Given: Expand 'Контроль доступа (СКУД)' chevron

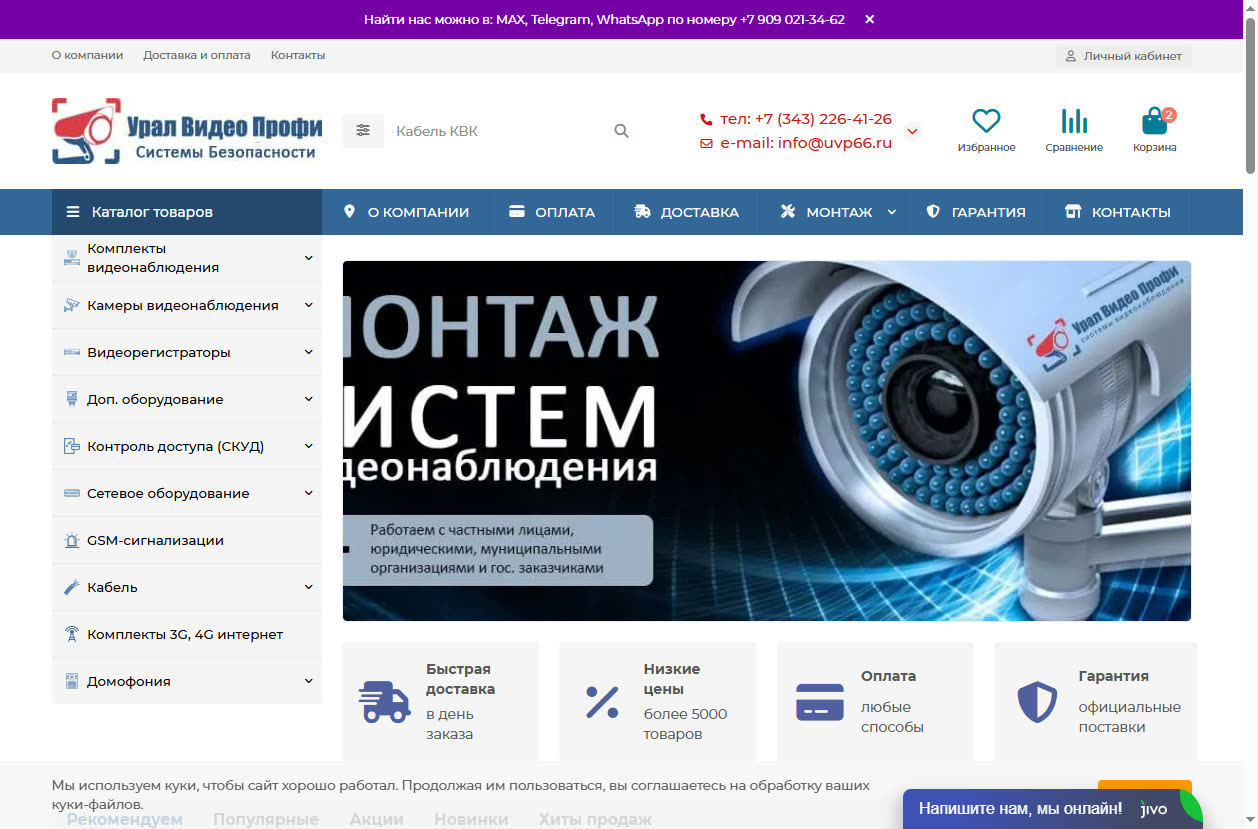Looking at the screenshot, I should click(x=308, y=446).
